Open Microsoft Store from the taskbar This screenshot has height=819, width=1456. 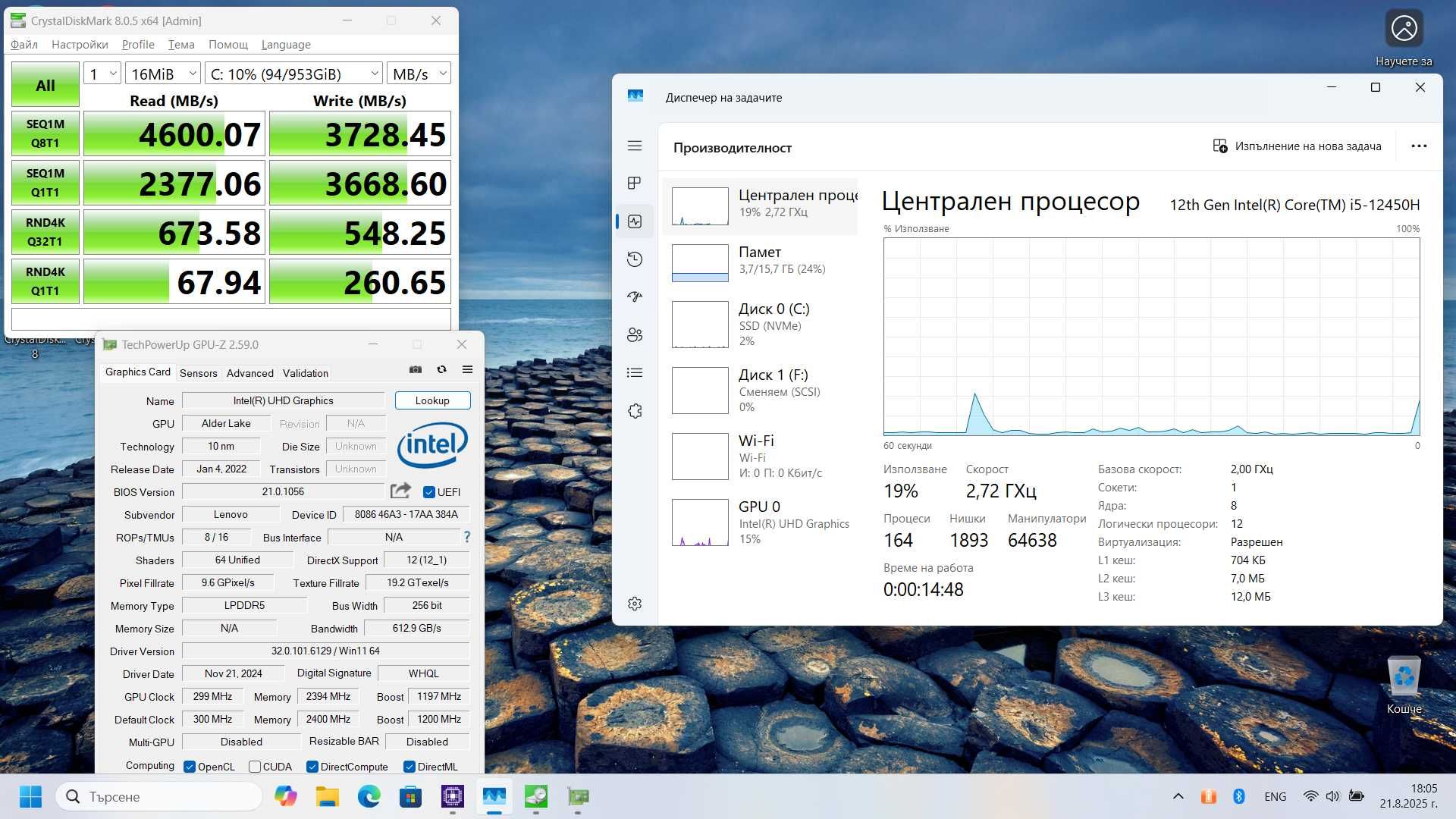[x=410, y=796]
